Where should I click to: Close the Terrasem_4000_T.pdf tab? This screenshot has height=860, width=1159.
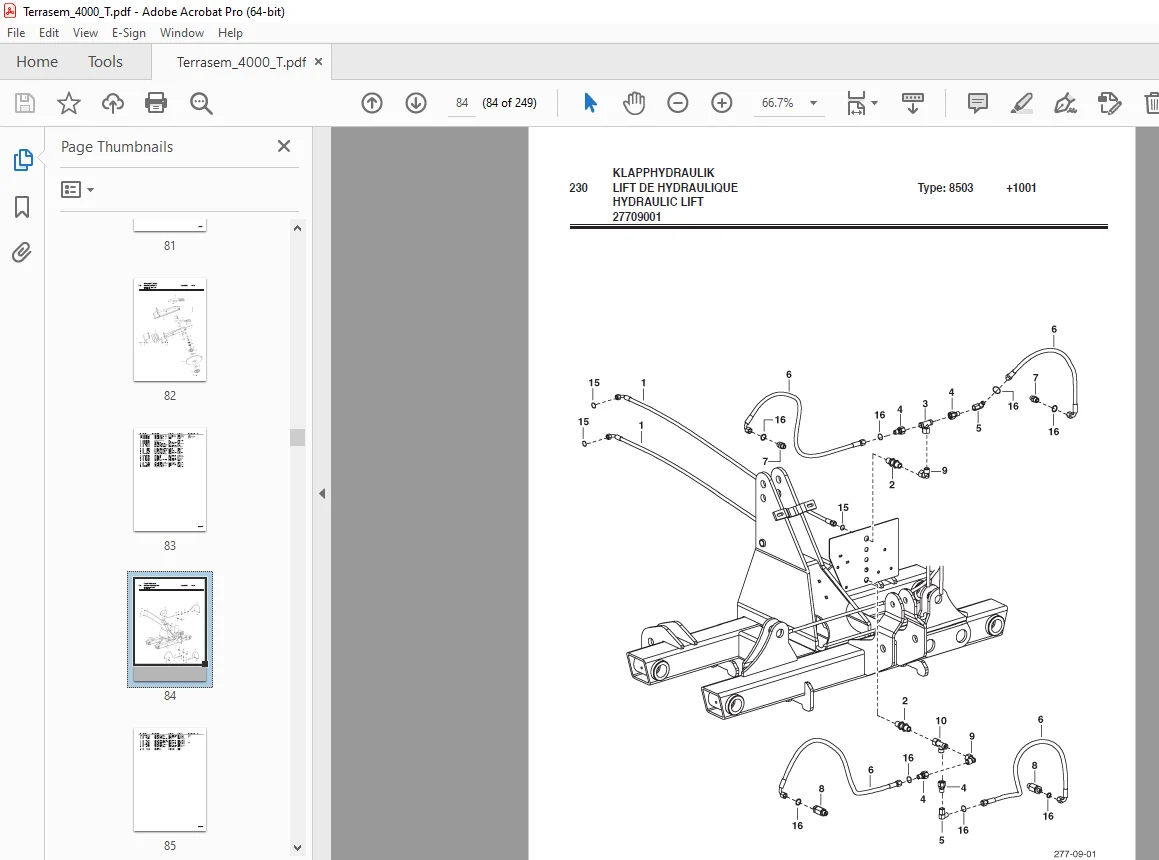pos(319,61)
